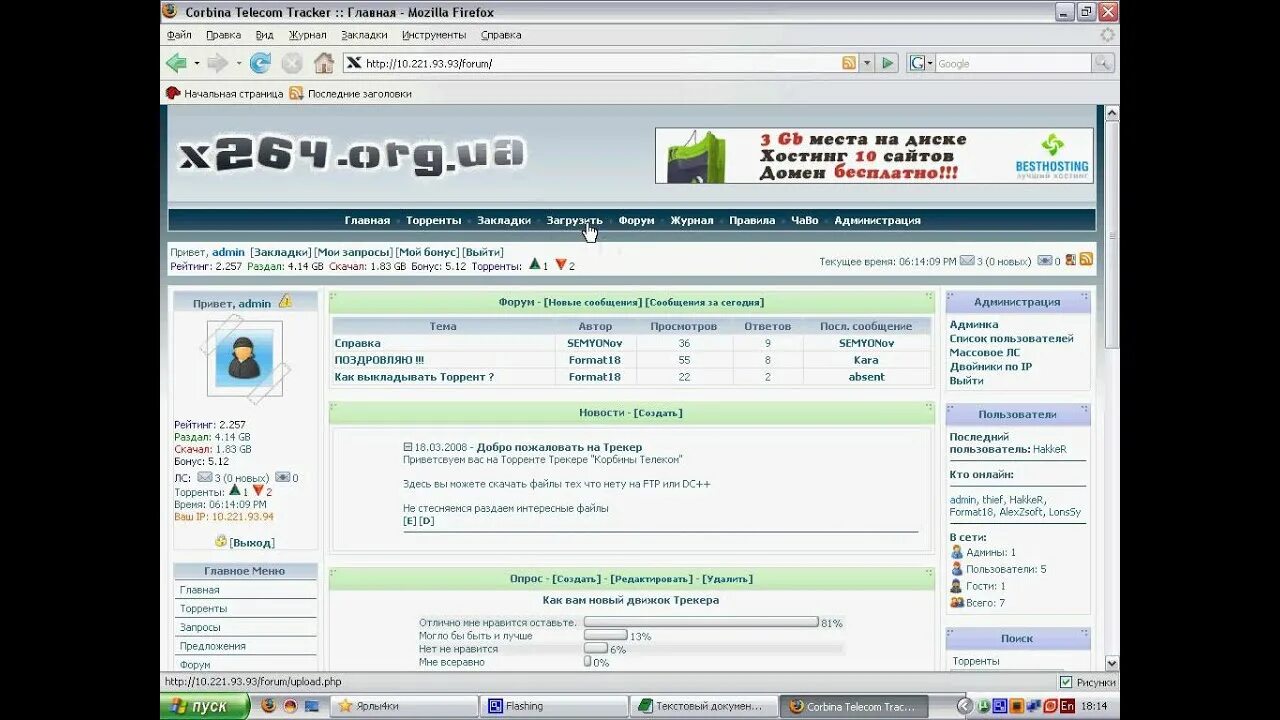Viewport: 1280px width, 720px height.
Task: Open topic Как выкладывать Торрент ?
Action: pyautogui.click(x=414, y=377)
